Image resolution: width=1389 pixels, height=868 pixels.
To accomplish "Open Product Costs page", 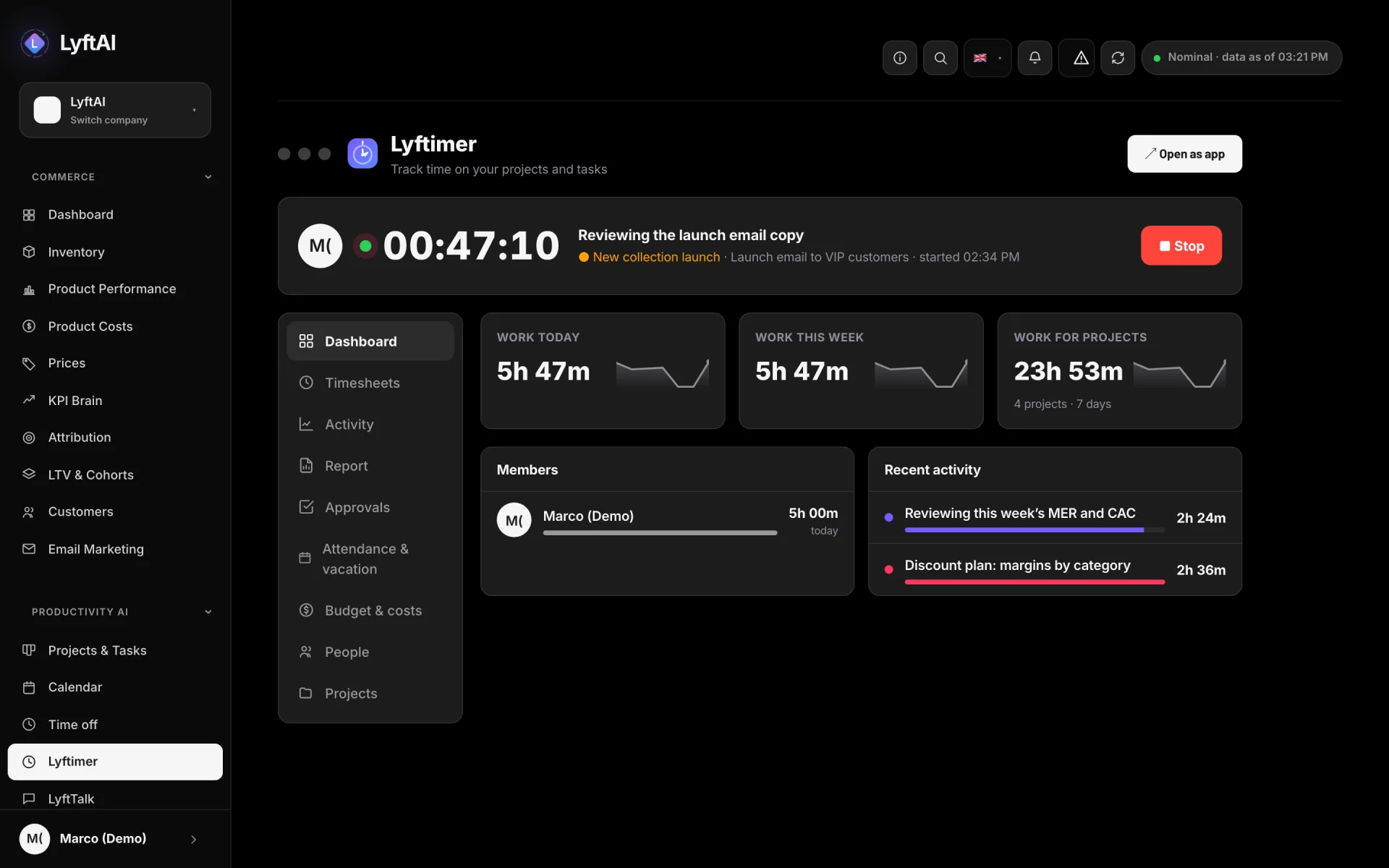I will point(115,326).
